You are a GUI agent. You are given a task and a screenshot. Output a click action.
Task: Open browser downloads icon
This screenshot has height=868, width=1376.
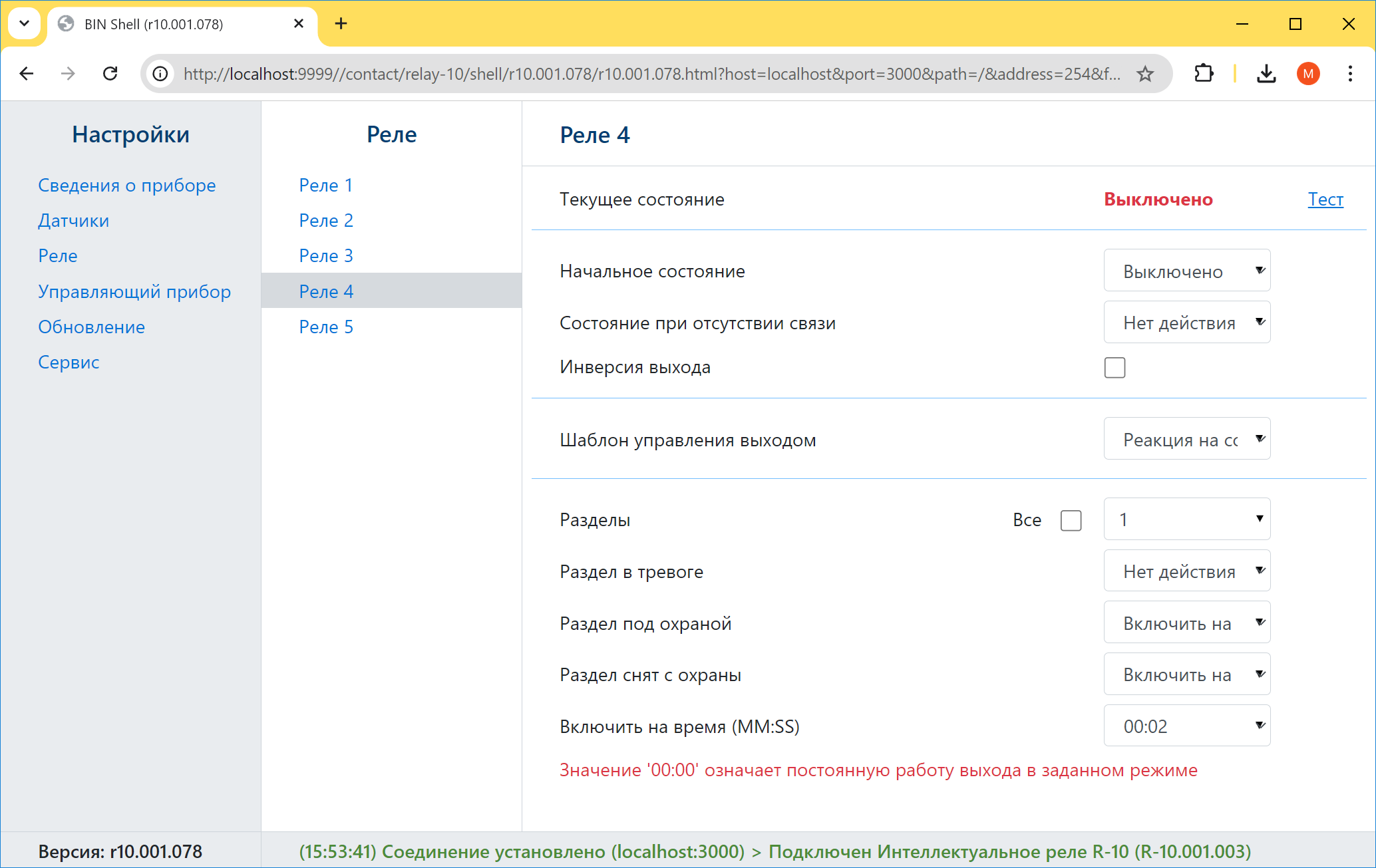[1266, 74]
